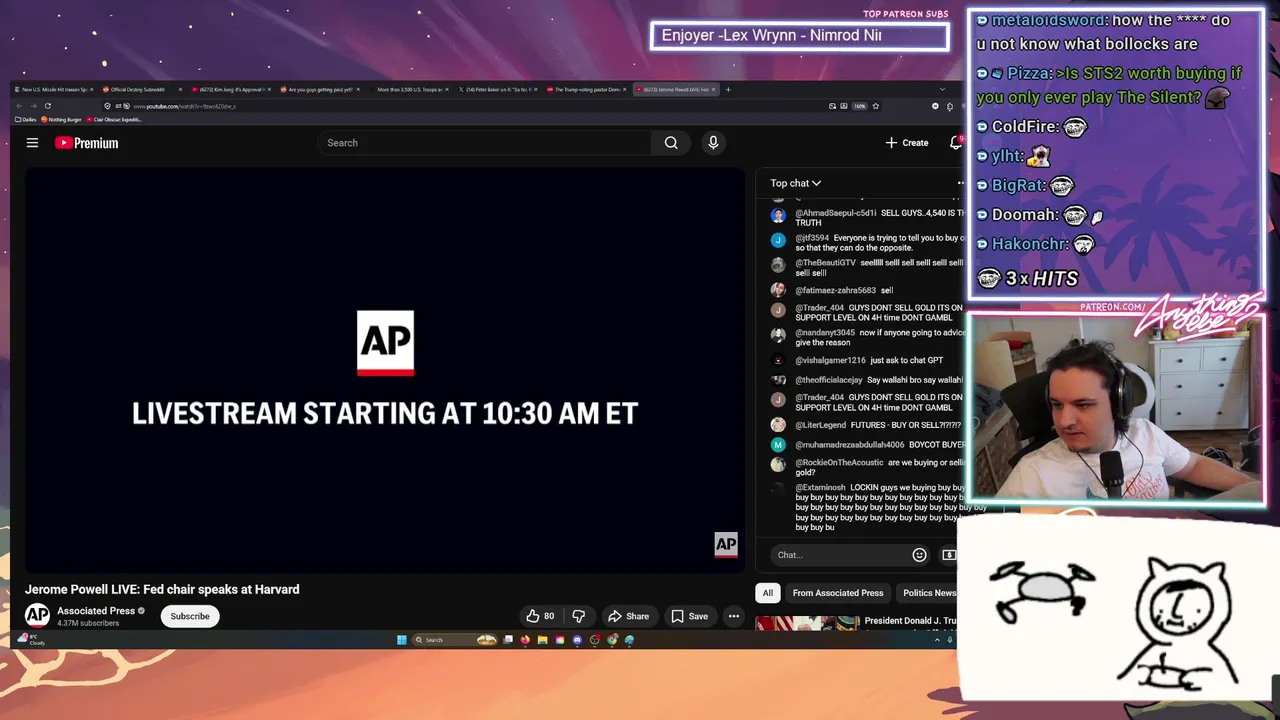Open the Clair Obscur bookmark

(x=114, y=119)
